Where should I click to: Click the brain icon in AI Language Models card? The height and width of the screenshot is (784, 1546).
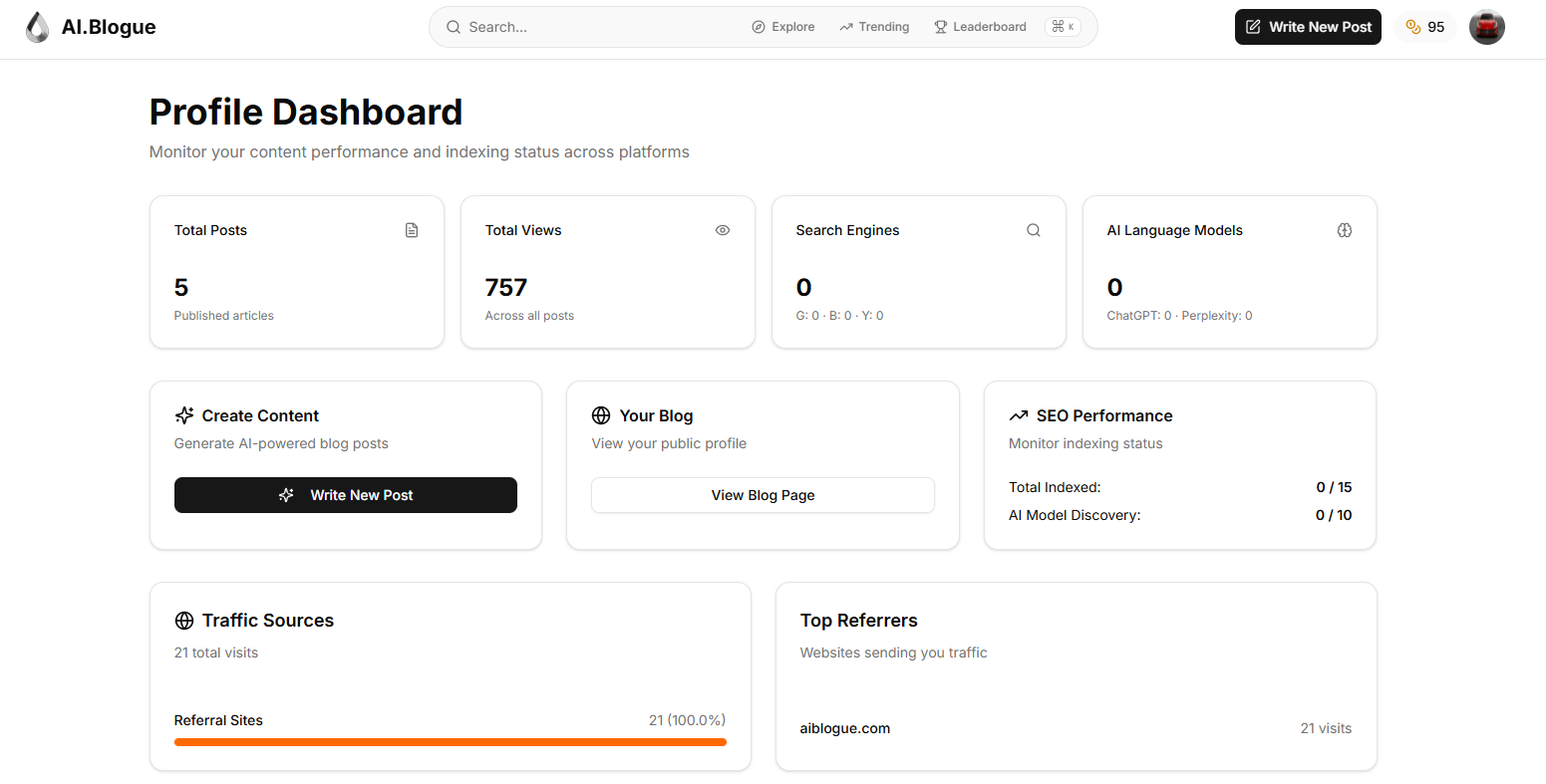pos(1345,230)
